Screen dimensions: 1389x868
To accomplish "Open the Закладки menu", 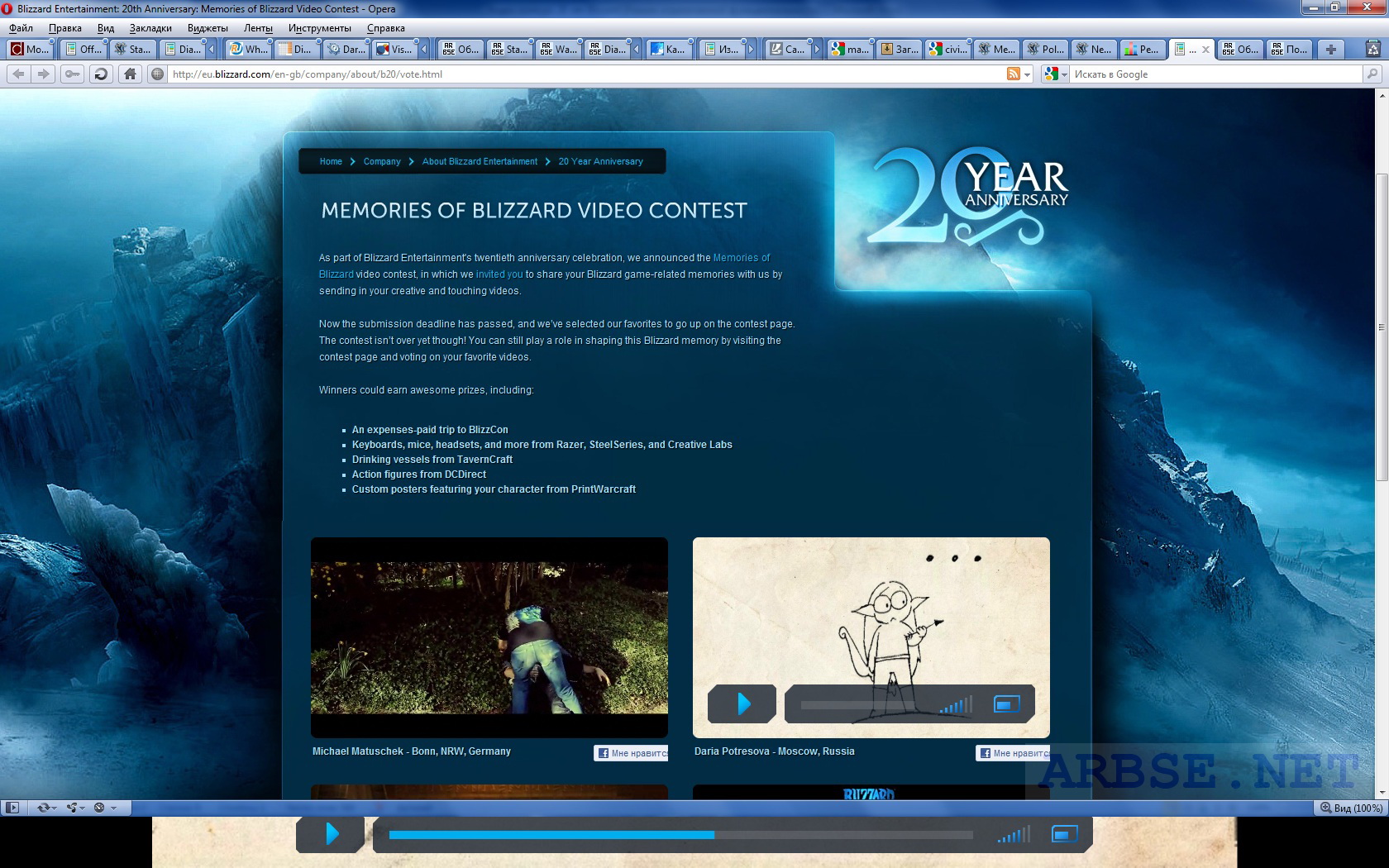I will (150, 28).
